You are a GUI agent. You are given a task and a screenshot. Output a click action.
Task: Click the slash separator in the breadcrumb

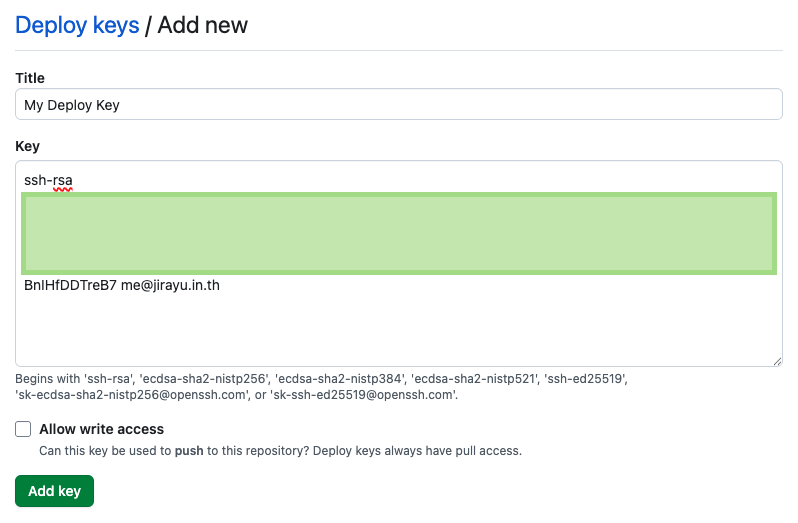[148, 25]
